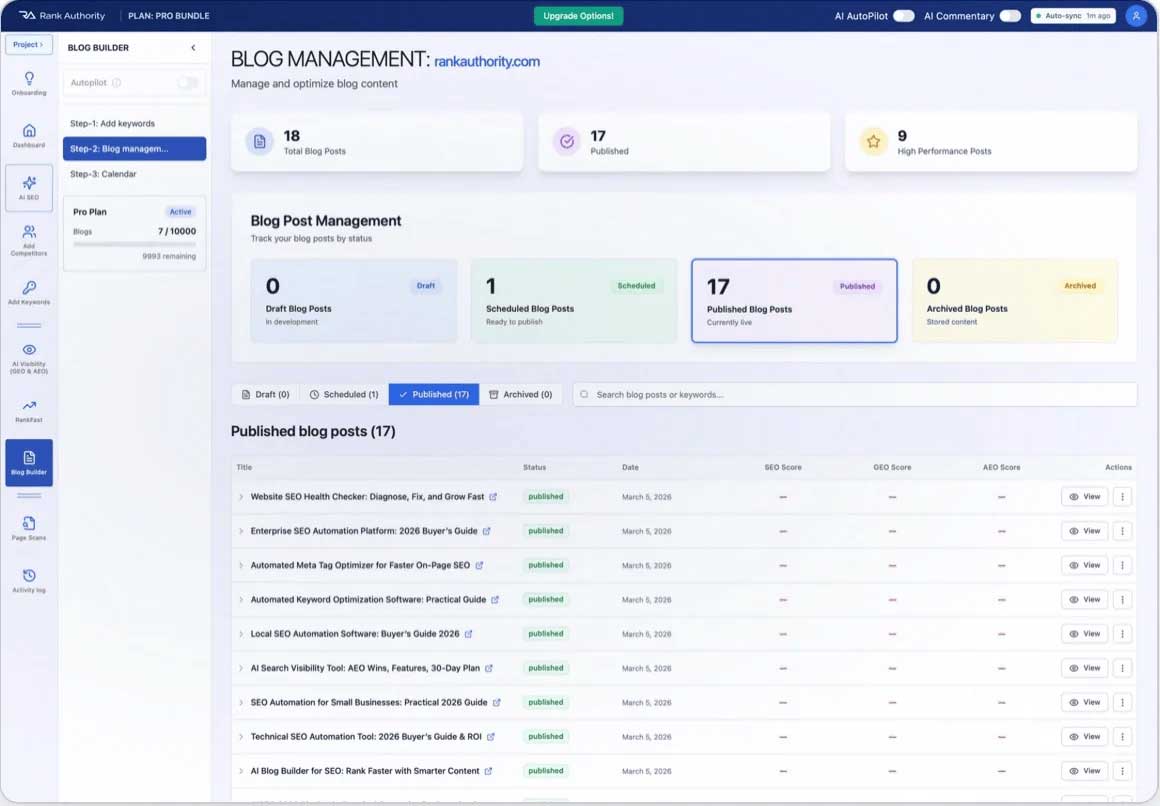Open Step-3: Calendar
The width and height of the screenshot is (1160, 806).
pyautogui.click(x=104, y=174)
